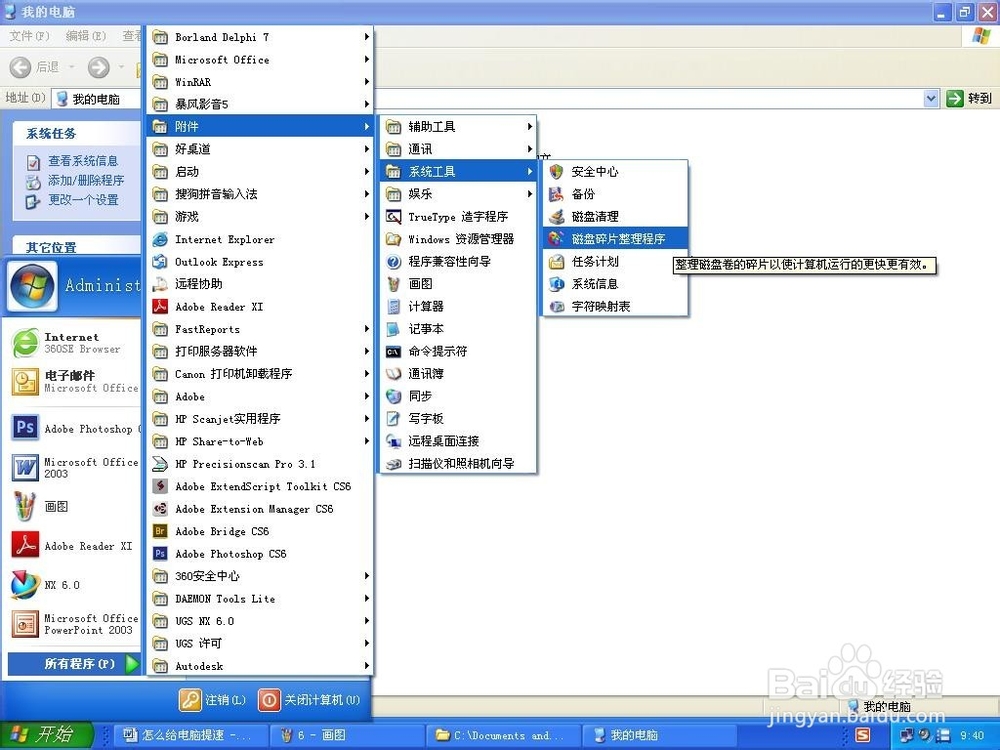This screenshot has height=750, width=1000.
Task: Click 所有程序 all programs button
Action: 73,663
